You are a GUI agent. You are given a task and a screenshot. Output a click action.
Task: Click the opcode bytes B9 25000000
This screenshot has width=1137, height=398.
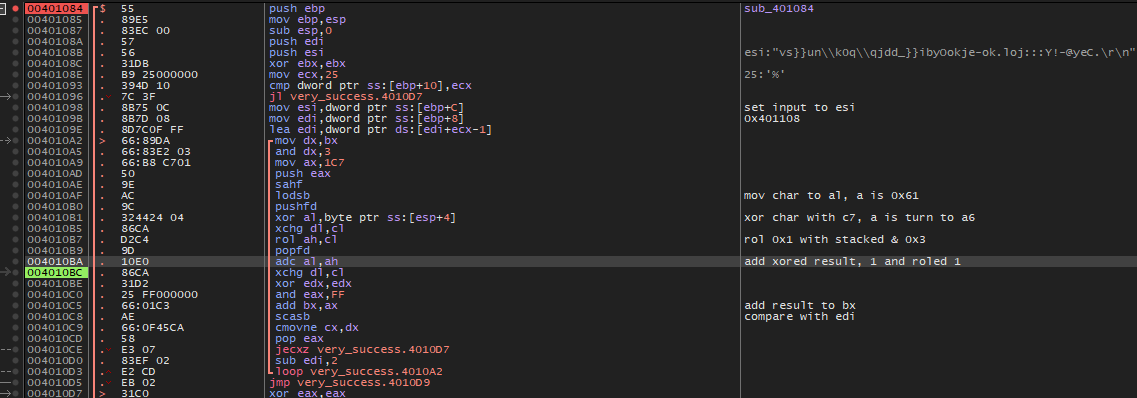click(159, 75)
